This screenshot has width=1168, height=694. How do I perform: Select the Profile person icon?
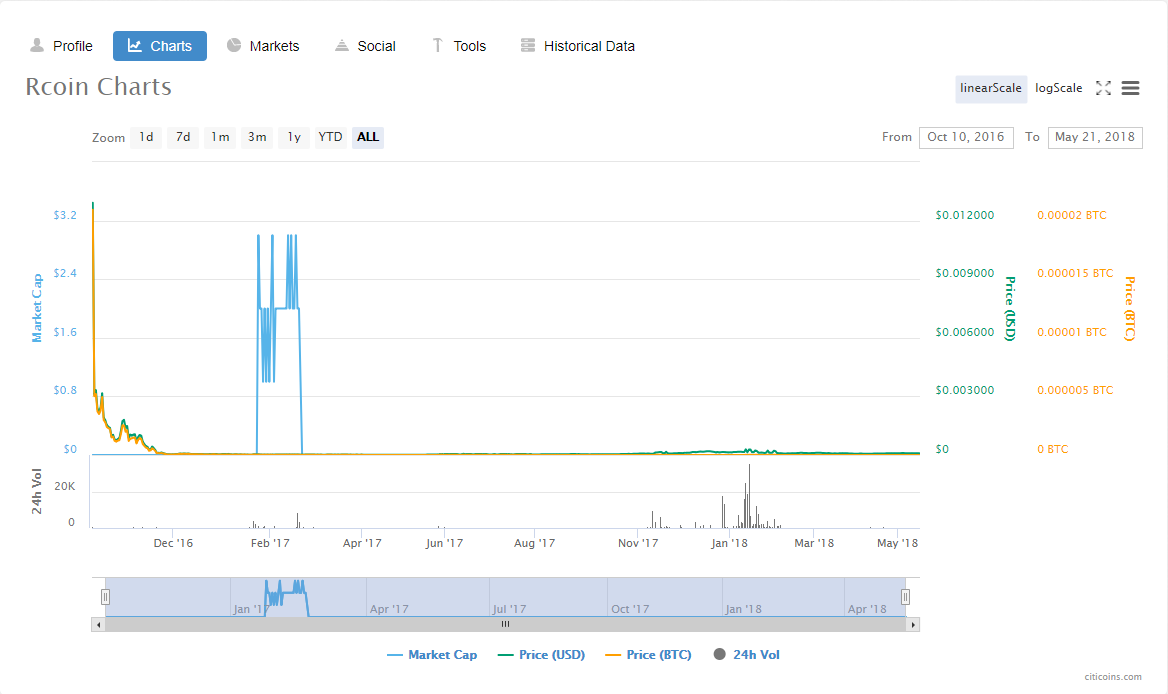[36, 45]
